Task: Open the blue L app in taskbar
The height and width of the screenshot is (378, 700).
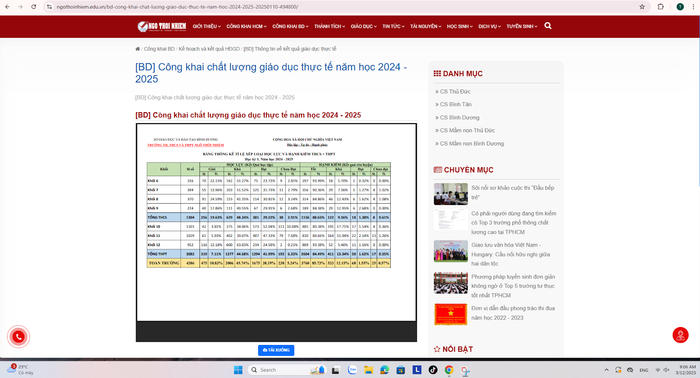Action: [417, 370]
